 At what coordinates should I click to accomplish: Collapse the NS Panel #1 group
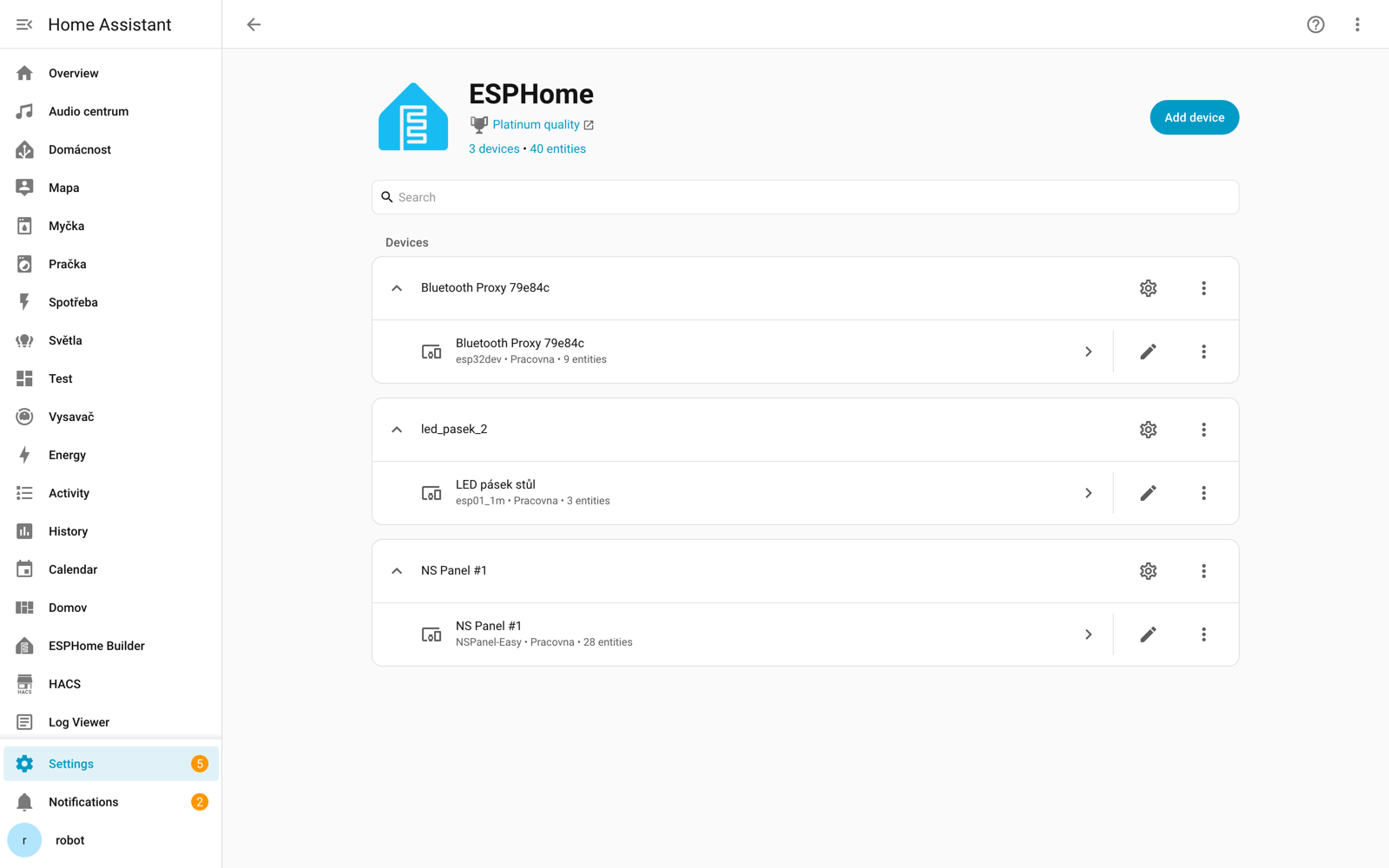(x=397, y=571)
